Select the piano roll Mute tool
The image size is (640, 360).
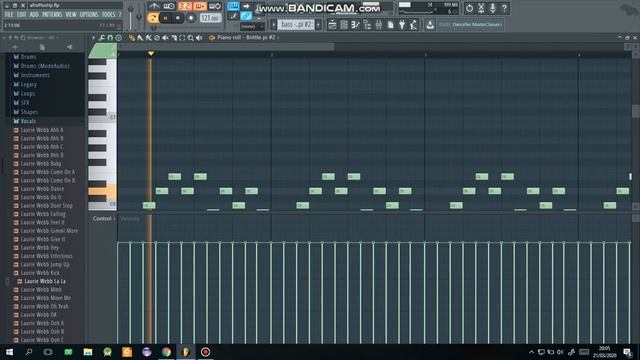point(165,38)
